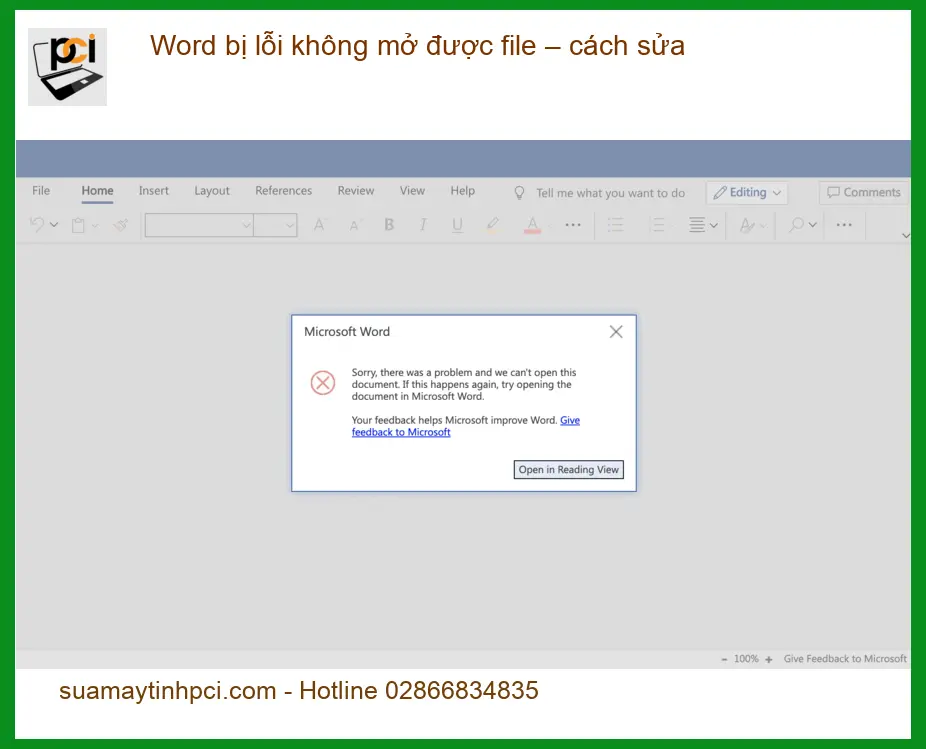
Task: Expand the Find dropdown arrow
Action: tap(813, 225)
